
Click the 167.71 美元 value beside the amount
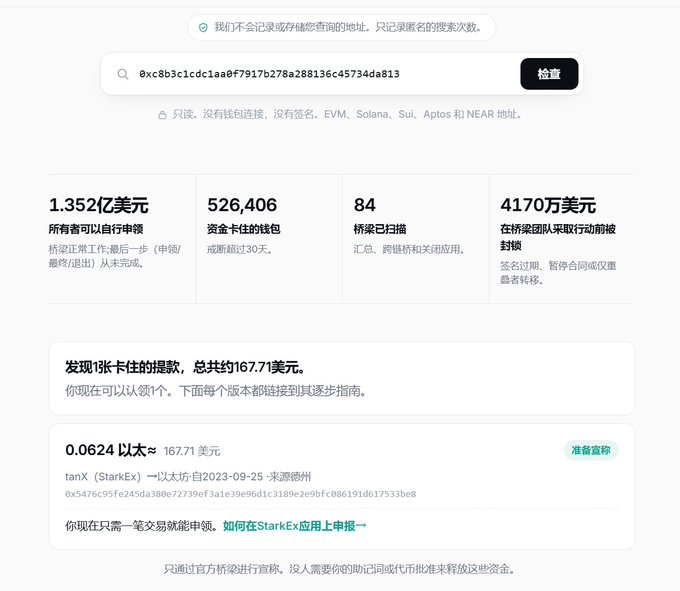[192, 451]
